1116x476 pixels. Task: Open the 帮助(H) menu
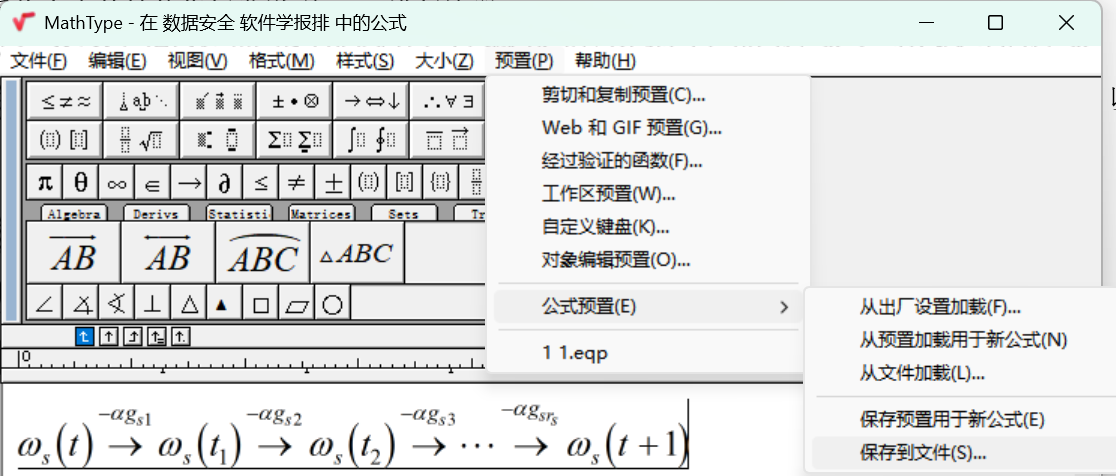point(605,61)
